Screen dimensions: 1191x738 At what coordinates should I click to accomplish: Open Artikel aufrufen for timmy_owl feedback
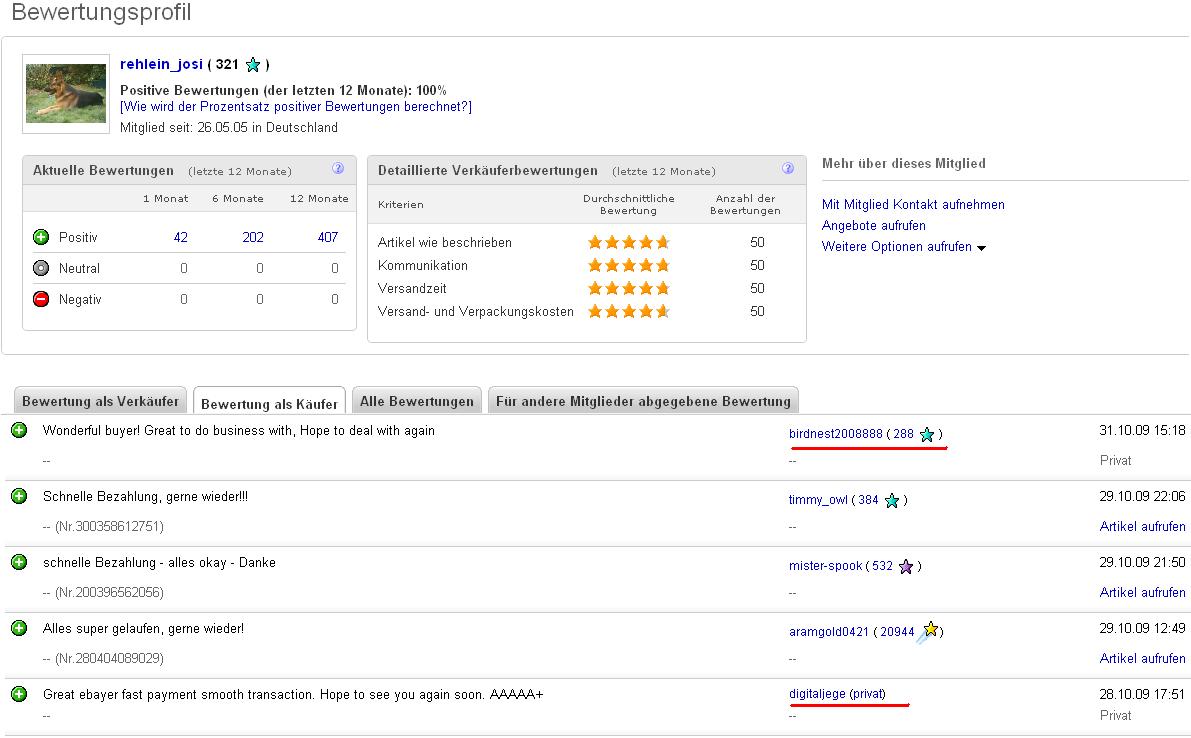(x=1142, y=526)
